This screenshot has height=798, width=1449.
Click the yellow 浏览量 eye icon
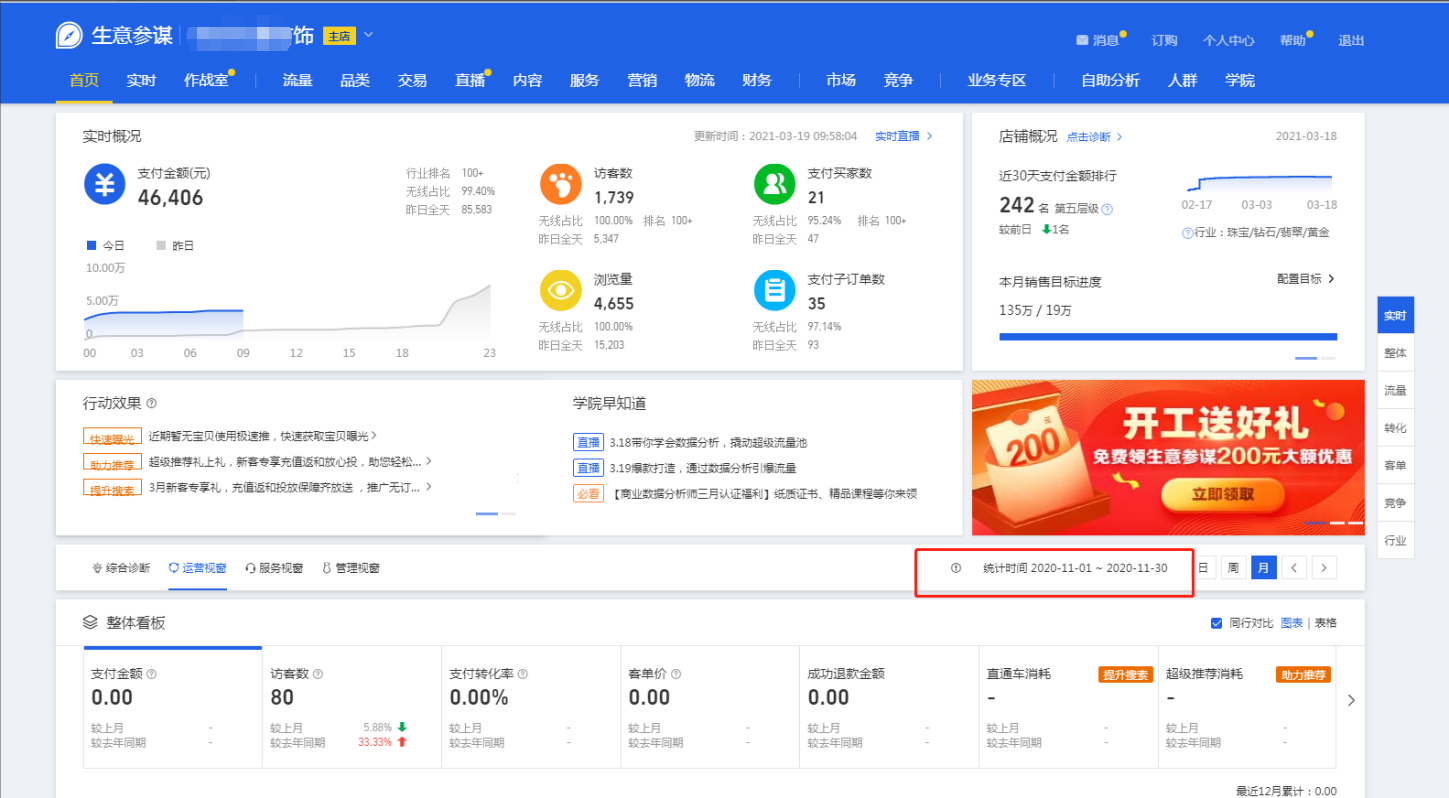point(561,290)
